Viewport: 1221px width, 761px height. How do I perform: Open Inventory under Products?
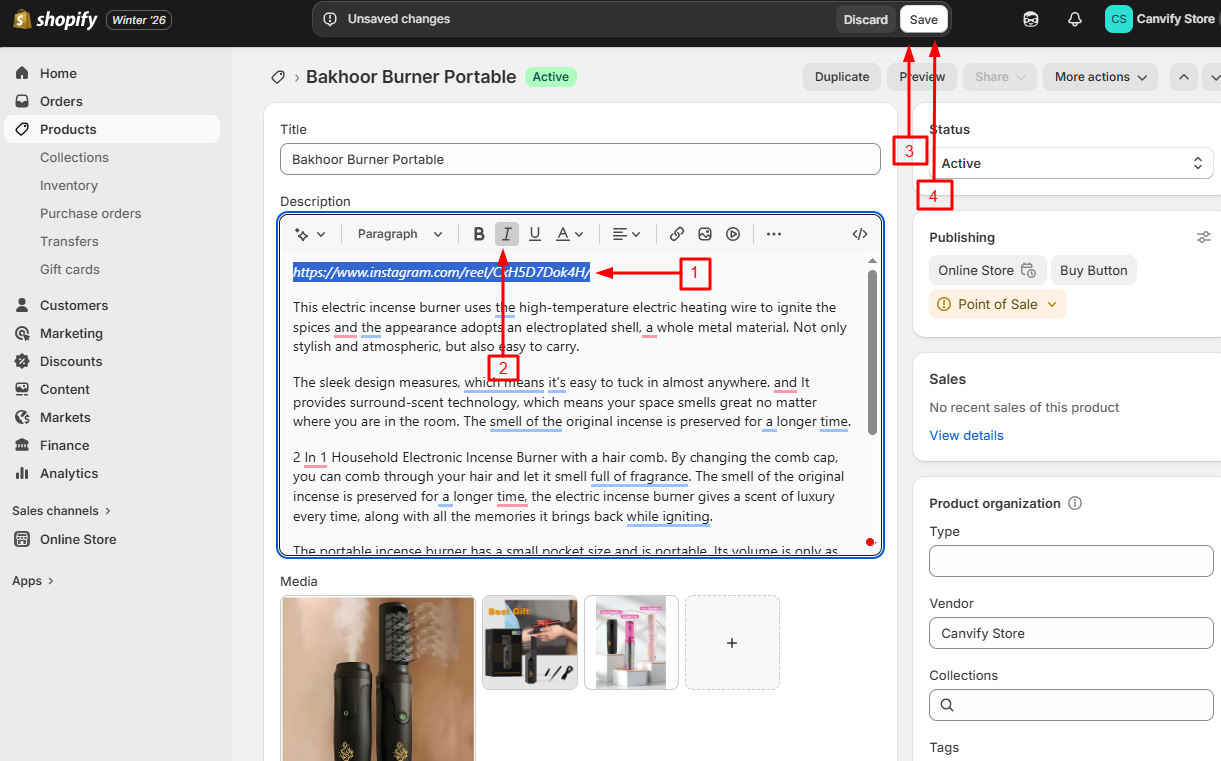(69, 185)
